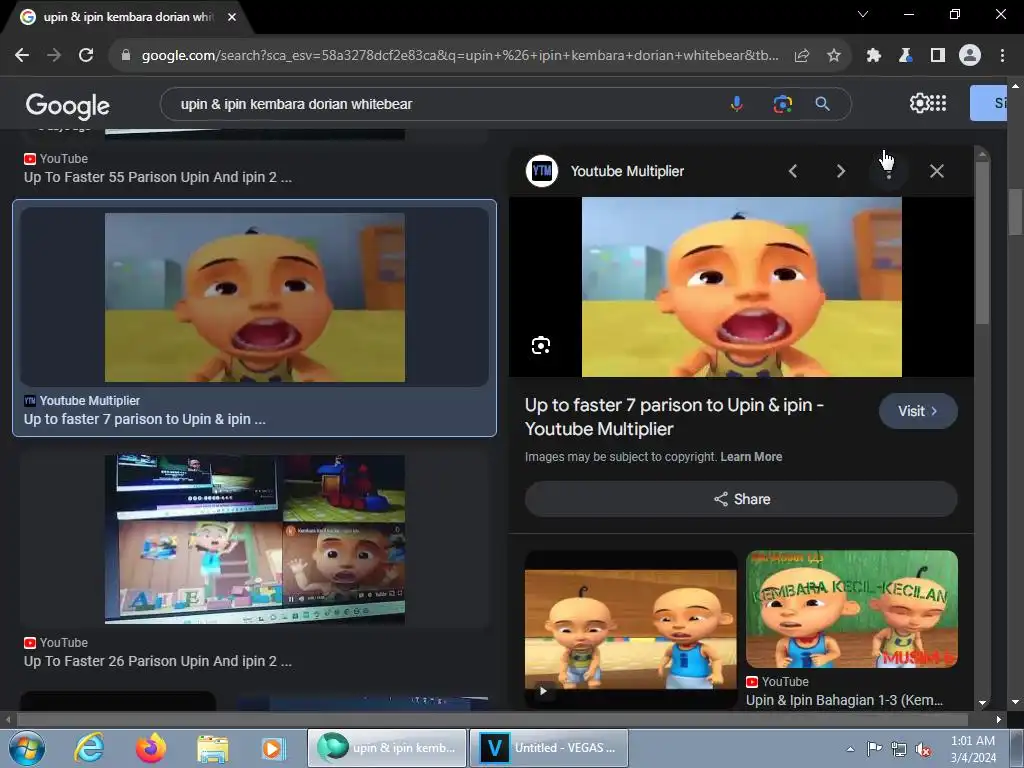The width and height of the screenshot is (1024, 768).
Task: Close the image preview panel
Action: (936, 171)
